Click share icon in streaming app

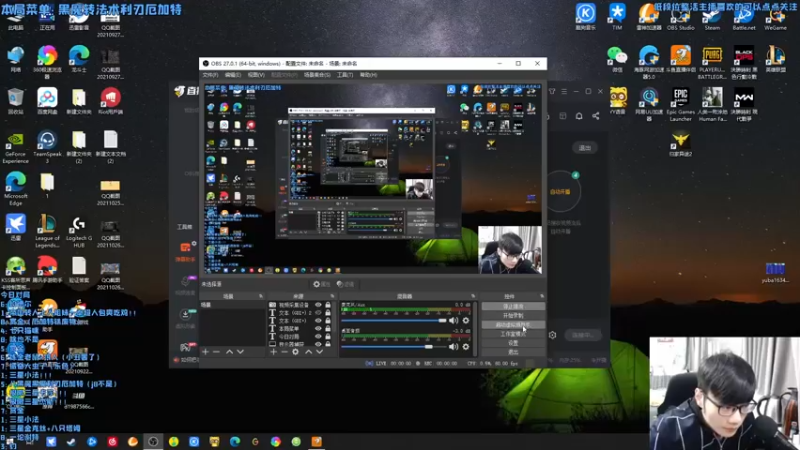point(595,116)
